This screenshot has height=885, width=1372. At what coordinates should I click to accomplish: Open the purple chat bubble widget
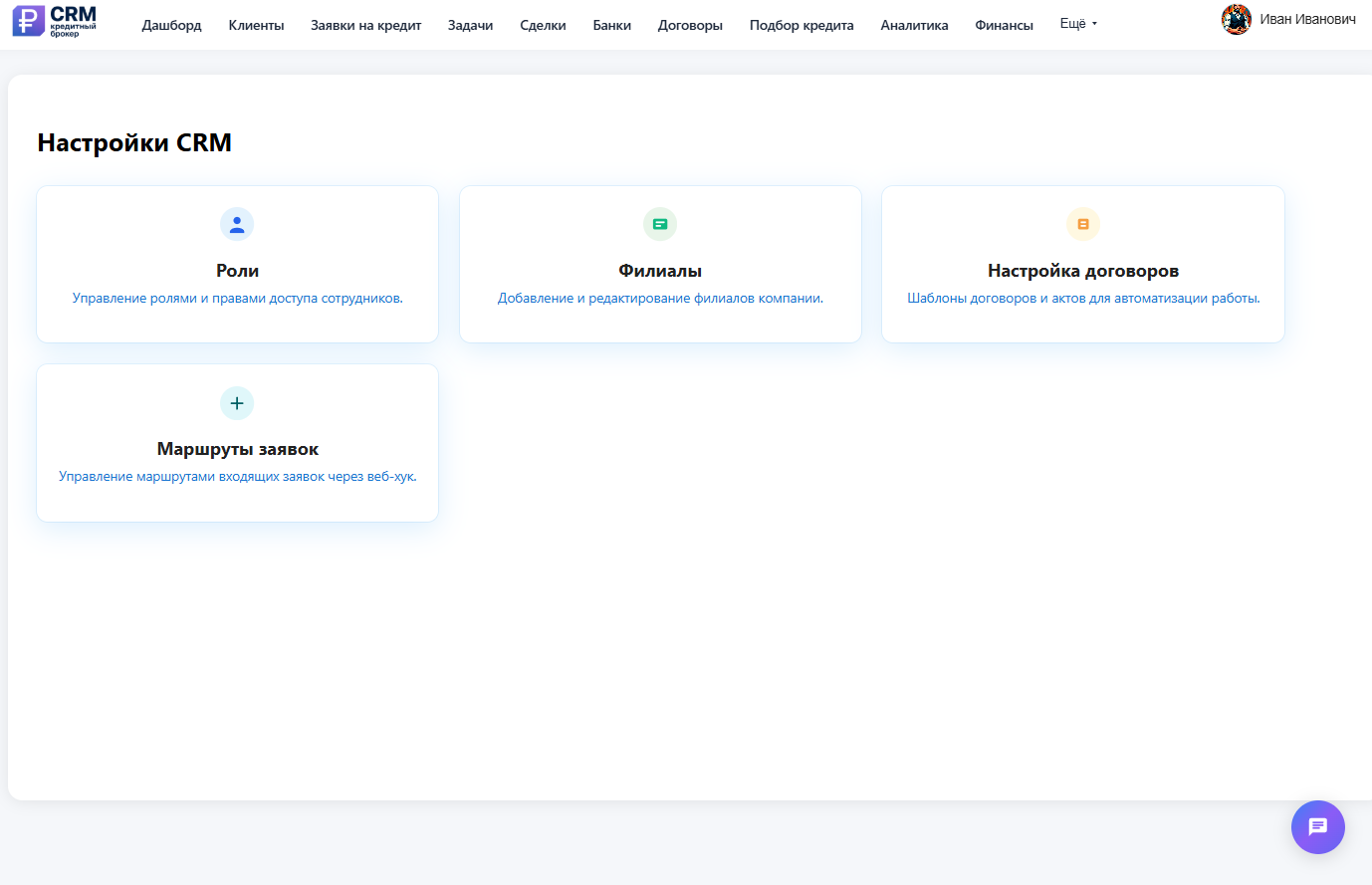tap(1317, 827)
